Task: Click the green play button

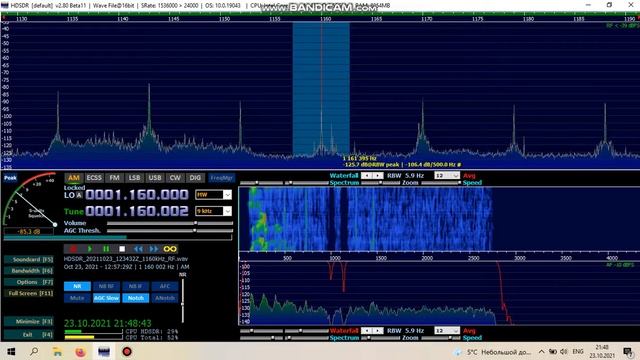Action: 90,249
